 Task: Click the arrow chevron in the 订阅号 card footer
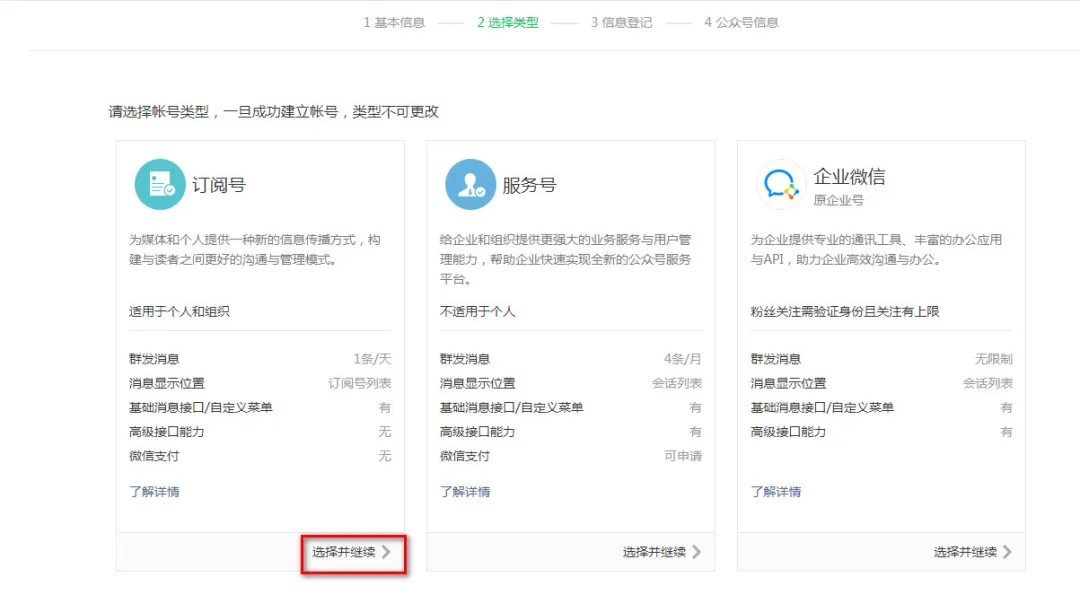[386, 552]
